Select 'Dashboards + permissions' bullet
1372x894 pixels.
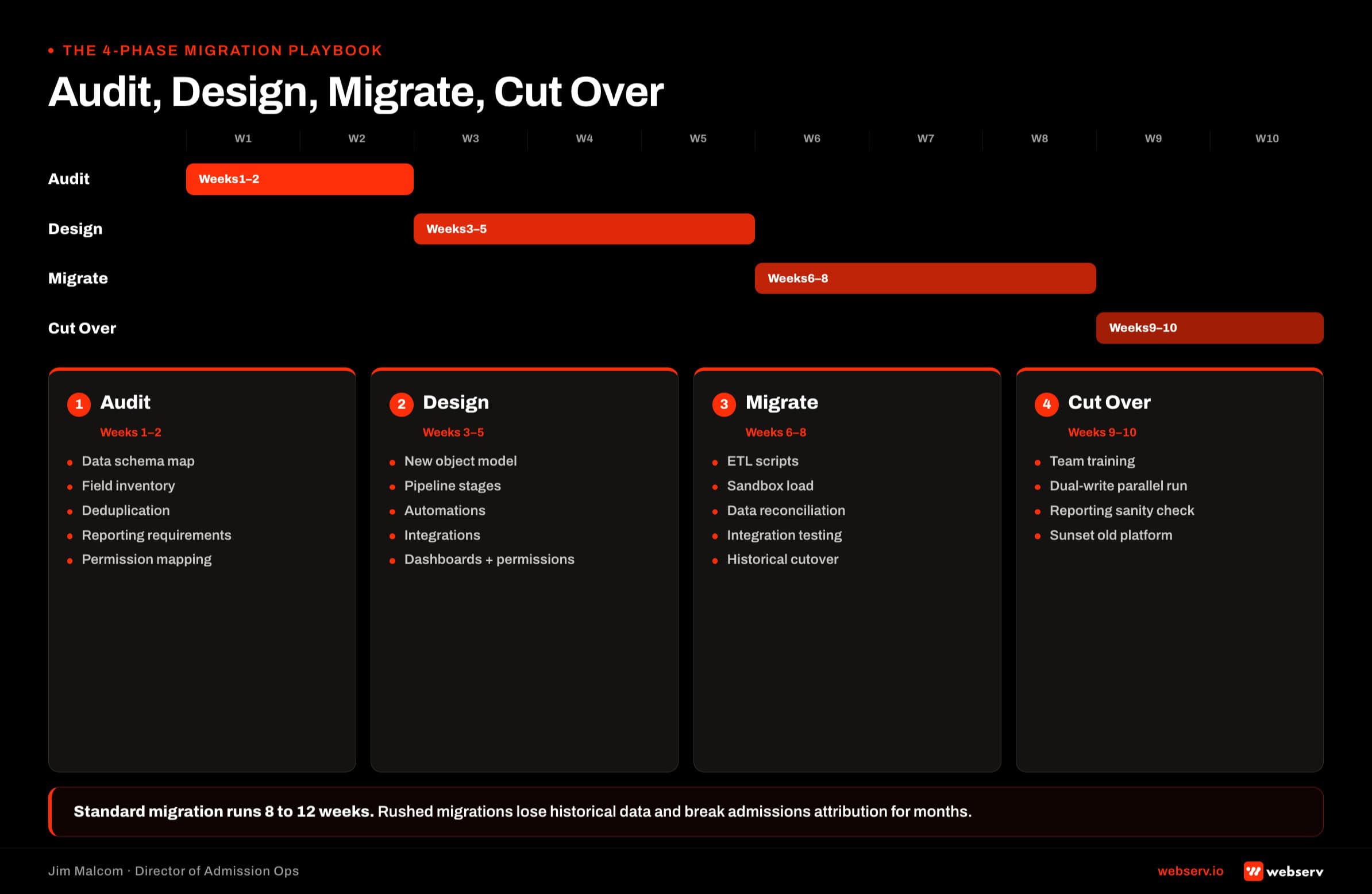tap(490, 560)
